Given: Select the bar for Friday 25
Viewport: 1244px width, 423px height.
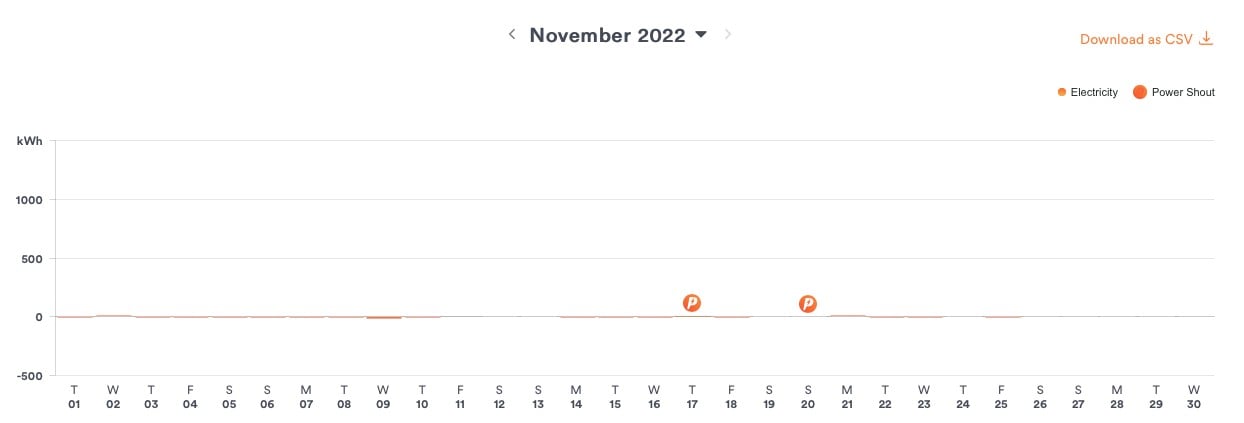Looking at the screenshot, I should coord(1002,317).
